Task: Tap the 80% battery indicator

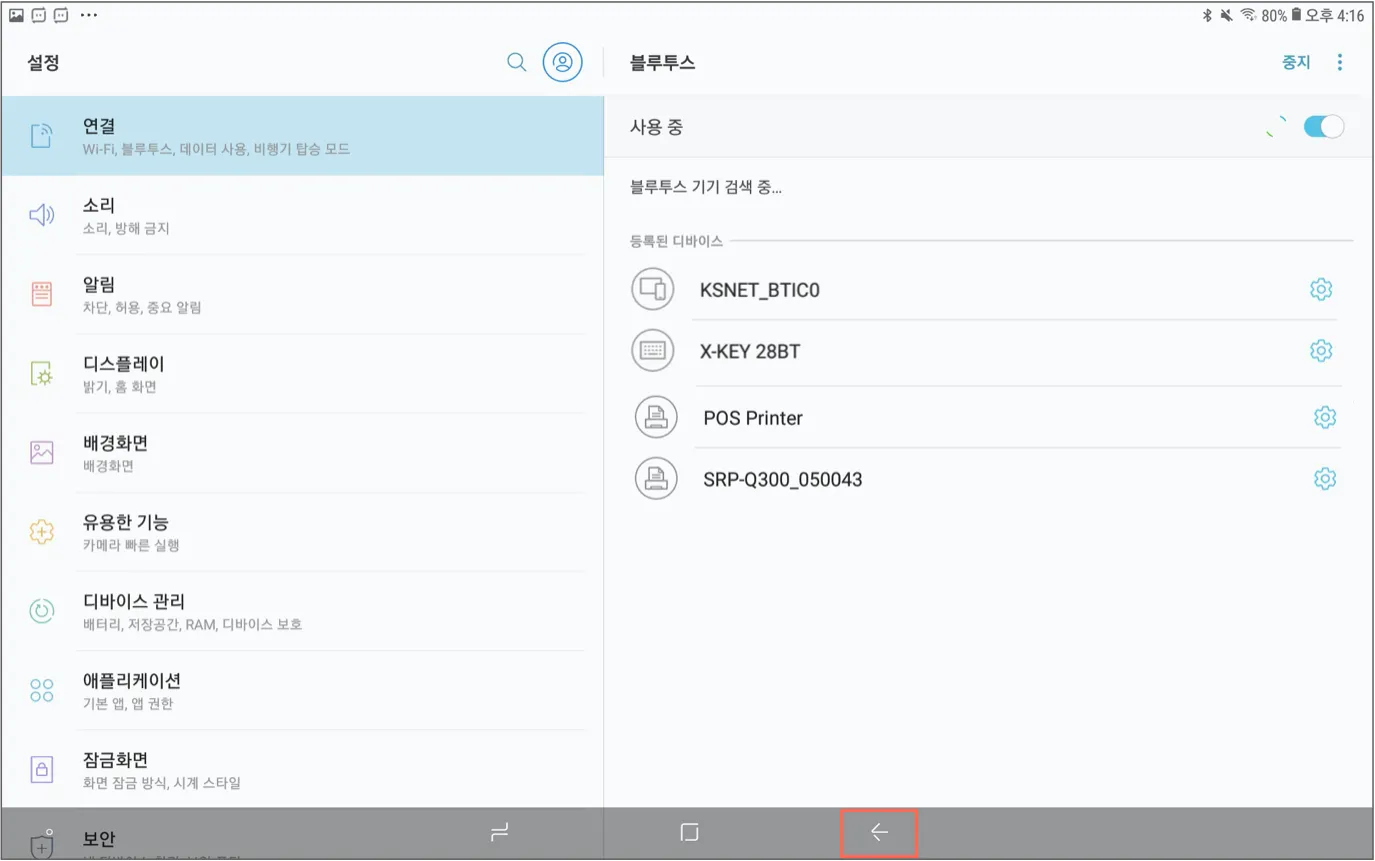Action: coord(1281,15)
